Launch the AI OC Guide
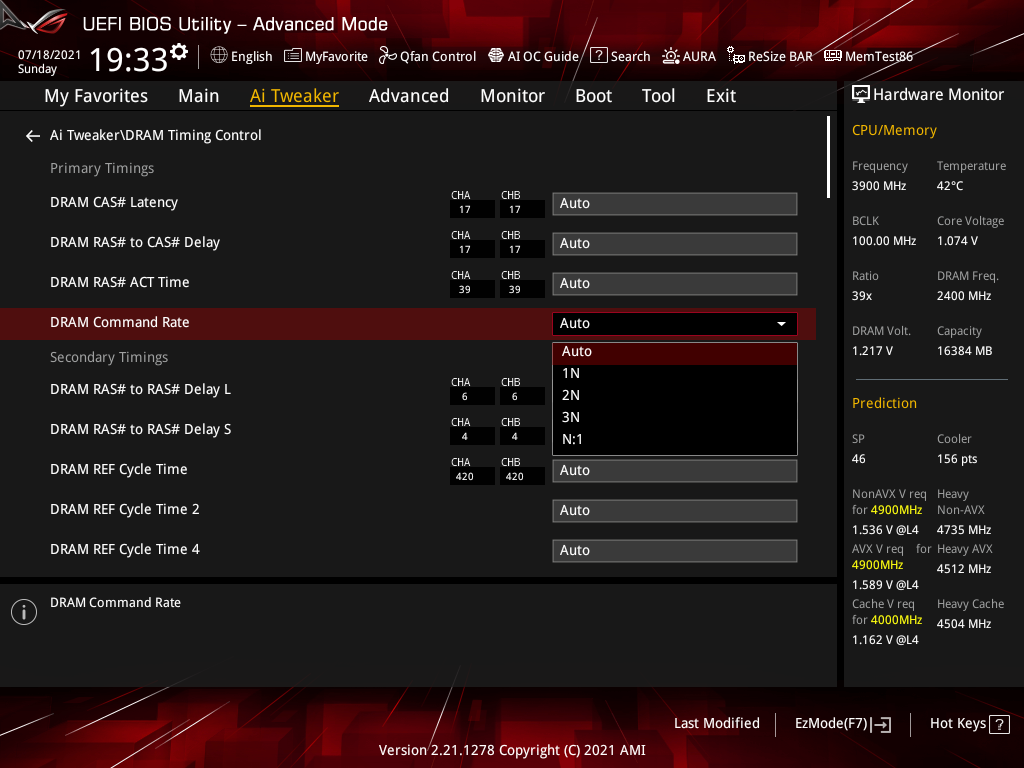Viewport: 1024px width, 768px height. click(533, 56)
